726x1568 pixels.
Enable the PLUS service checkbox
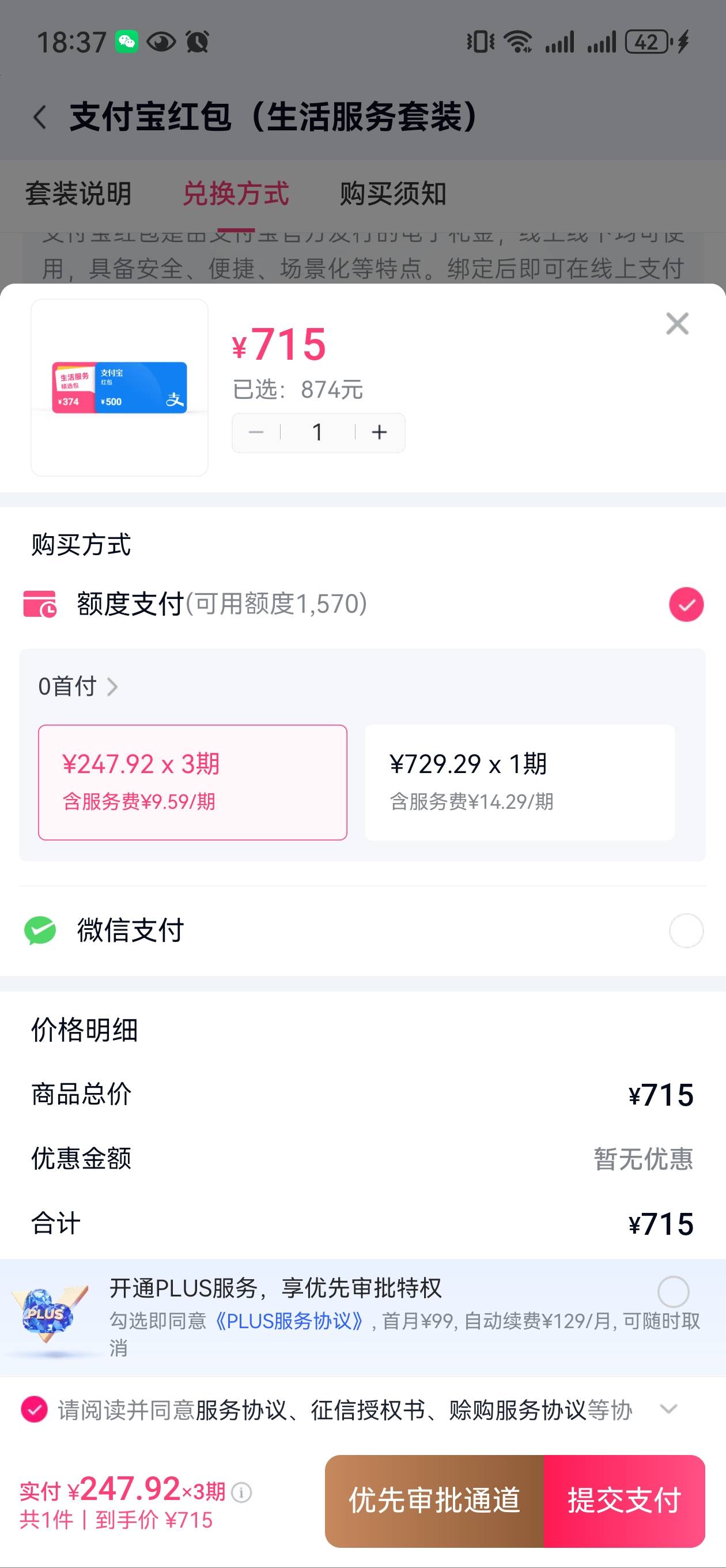(673, 1291)
